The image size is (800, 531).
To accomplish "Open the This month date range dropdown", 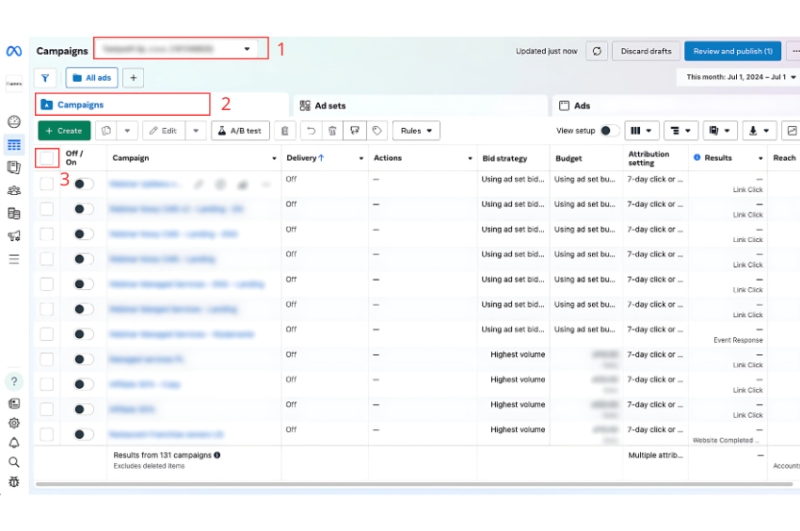I will point(739,77).
